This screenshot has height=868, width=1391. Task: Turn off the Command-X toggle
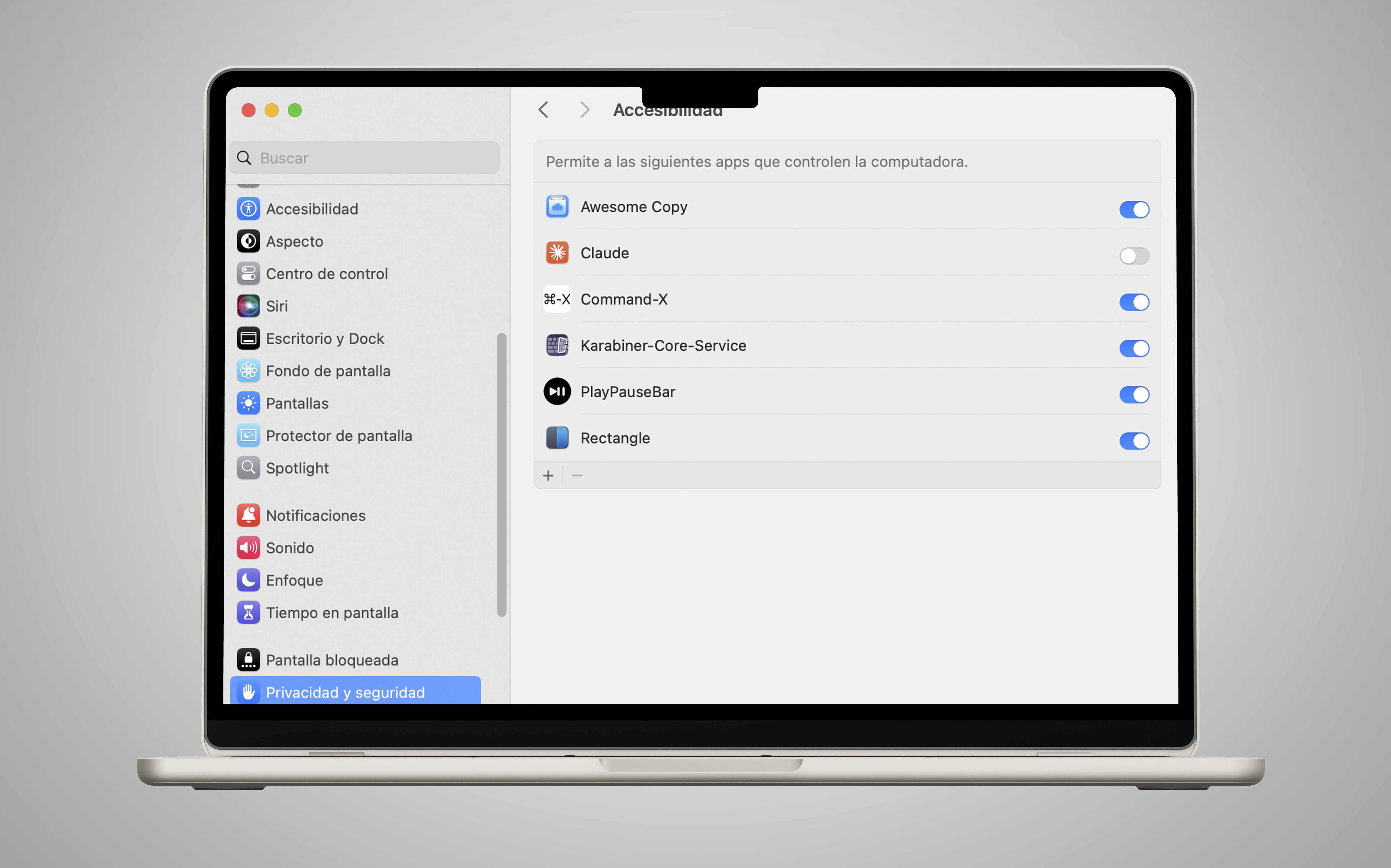(x=1134, y=302)
